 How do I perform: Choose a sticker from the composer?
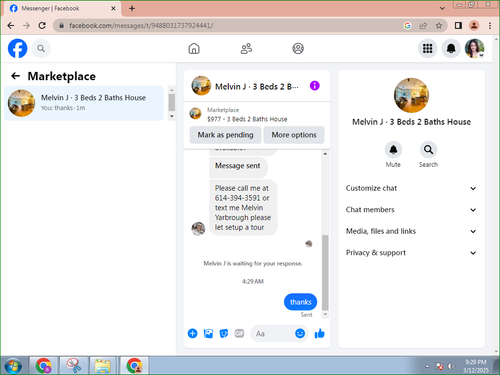pyautogui.click(x=224, y=333)
